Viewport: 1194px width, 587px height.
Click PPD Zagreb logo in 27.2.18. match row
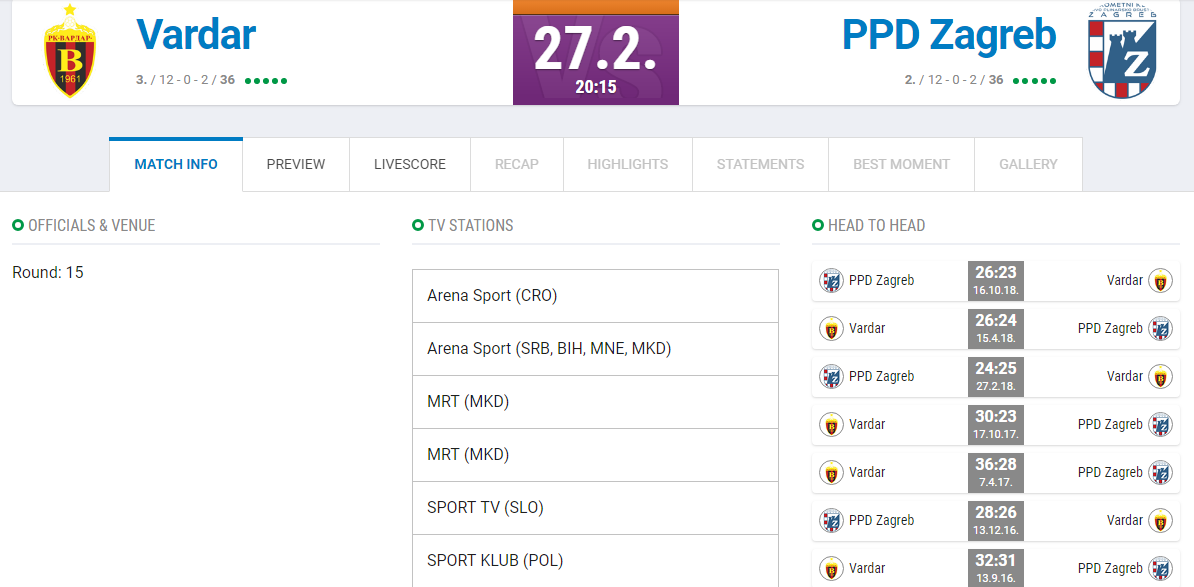point(832,377)
